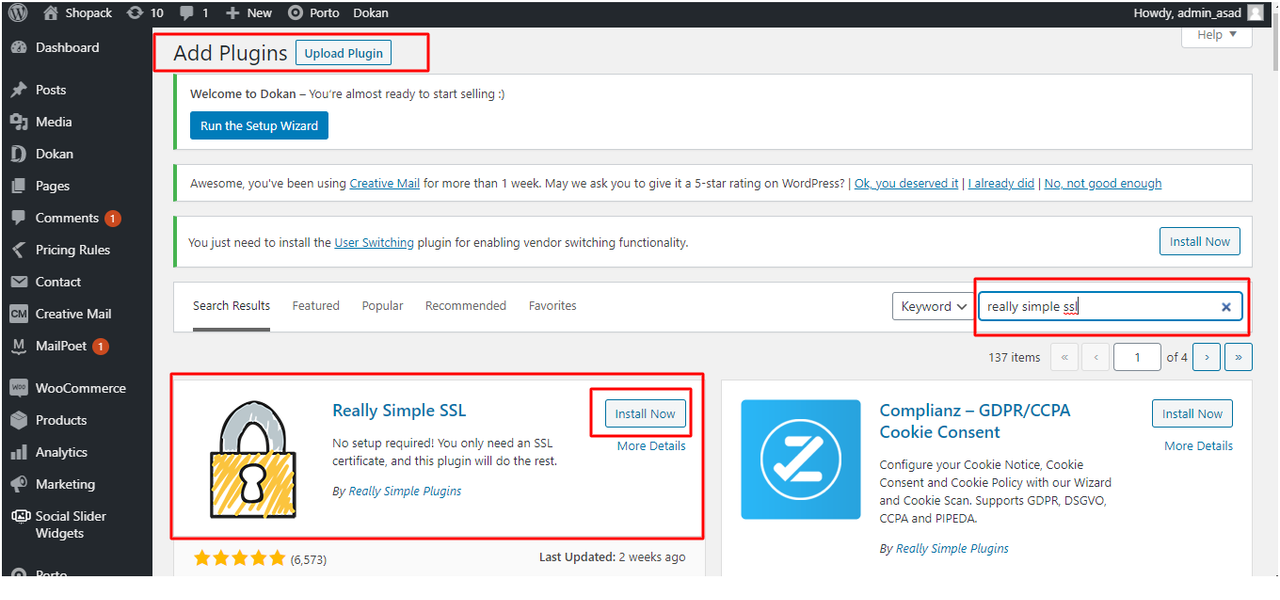Image resolution: width=1280 pixels, height=600 pixels.
Task: Click the admin_asad avatar icon
Action: [1255, 13]
